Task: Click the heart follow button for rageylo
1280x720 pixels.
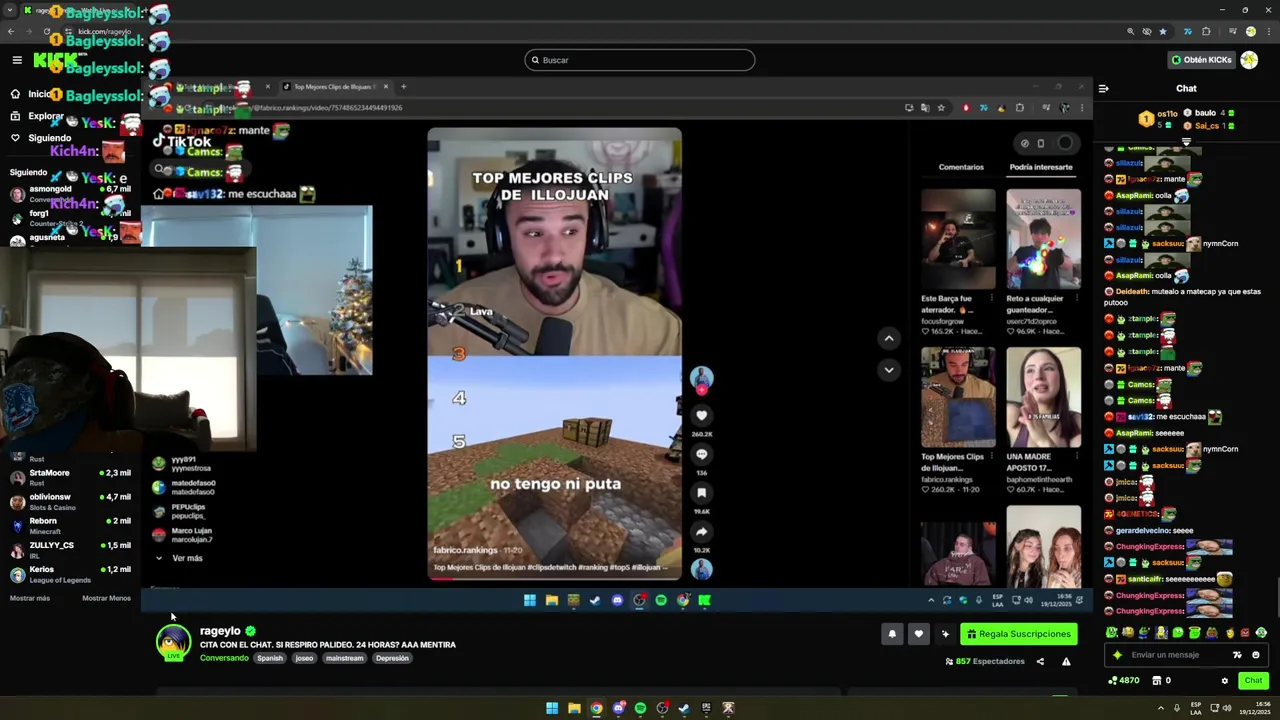Action: pos(918,634)
